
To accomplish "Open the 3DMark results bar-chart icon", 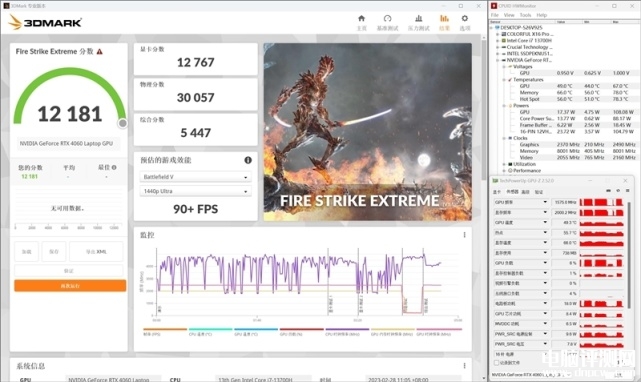I will click(x=444, y=18).
